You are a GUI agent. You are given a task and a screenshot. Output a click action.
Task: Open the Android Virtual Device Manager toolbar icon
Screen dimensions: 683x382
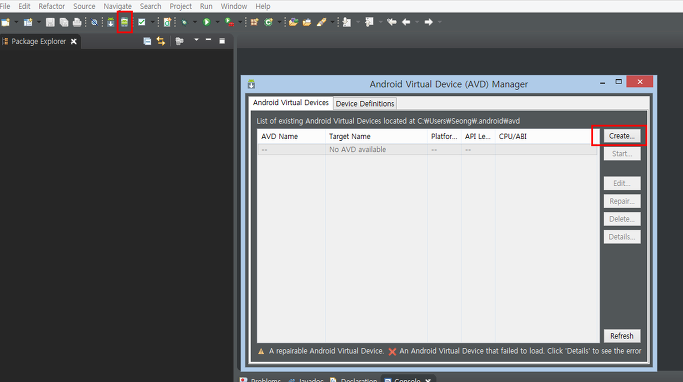coord(125,22)
